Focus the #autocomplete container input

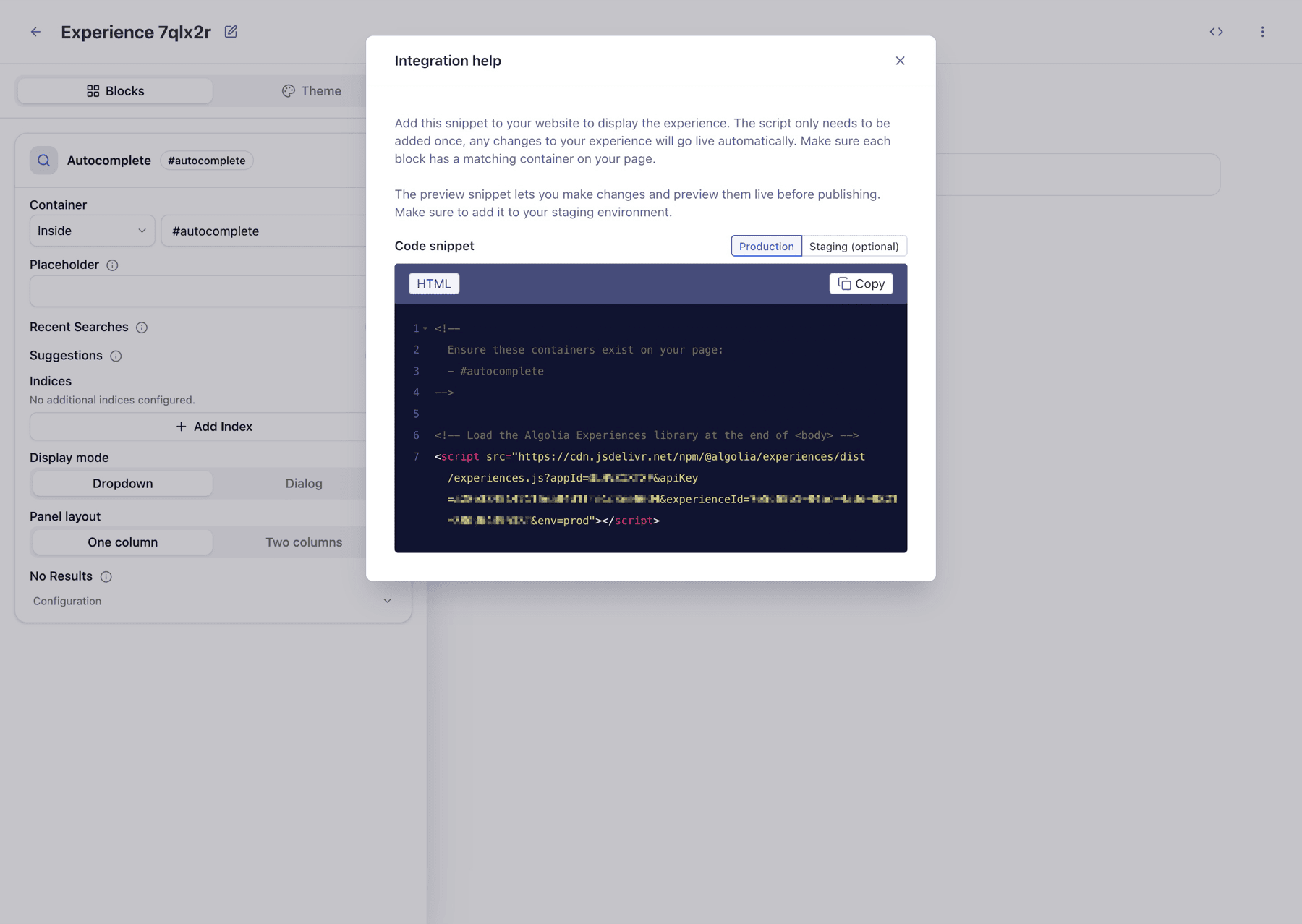(265, 231)
